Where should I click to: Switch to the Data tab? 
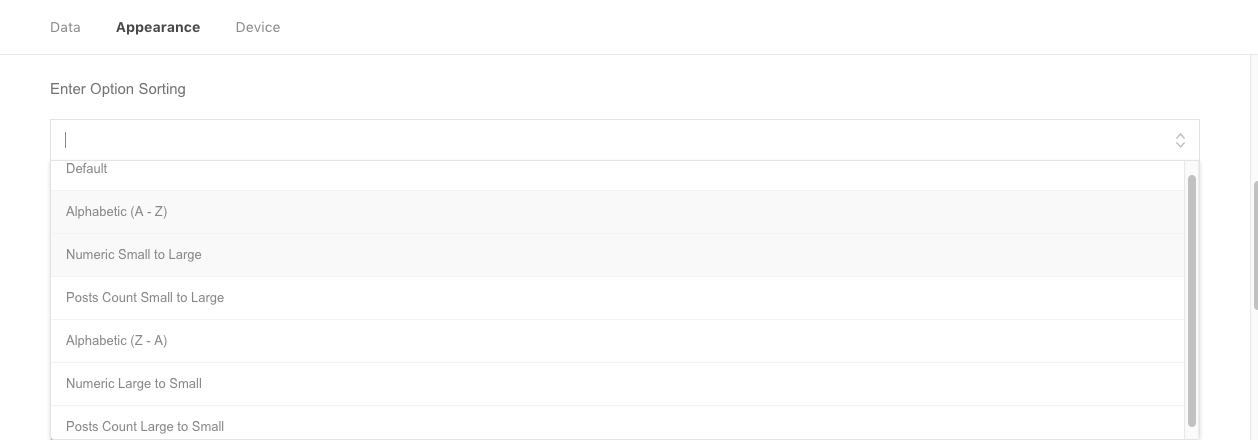click(x=65, y=27)
